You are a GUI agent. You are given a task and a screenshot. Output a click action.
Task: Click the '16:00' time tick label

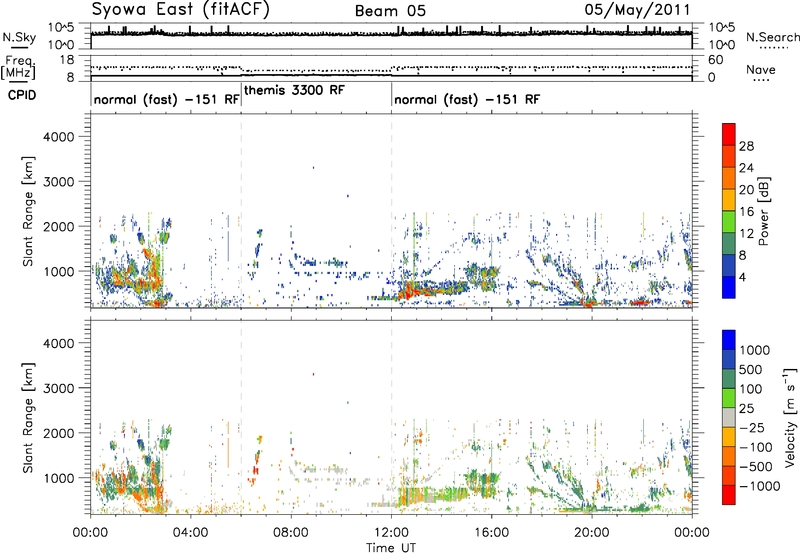pos(491,533)
